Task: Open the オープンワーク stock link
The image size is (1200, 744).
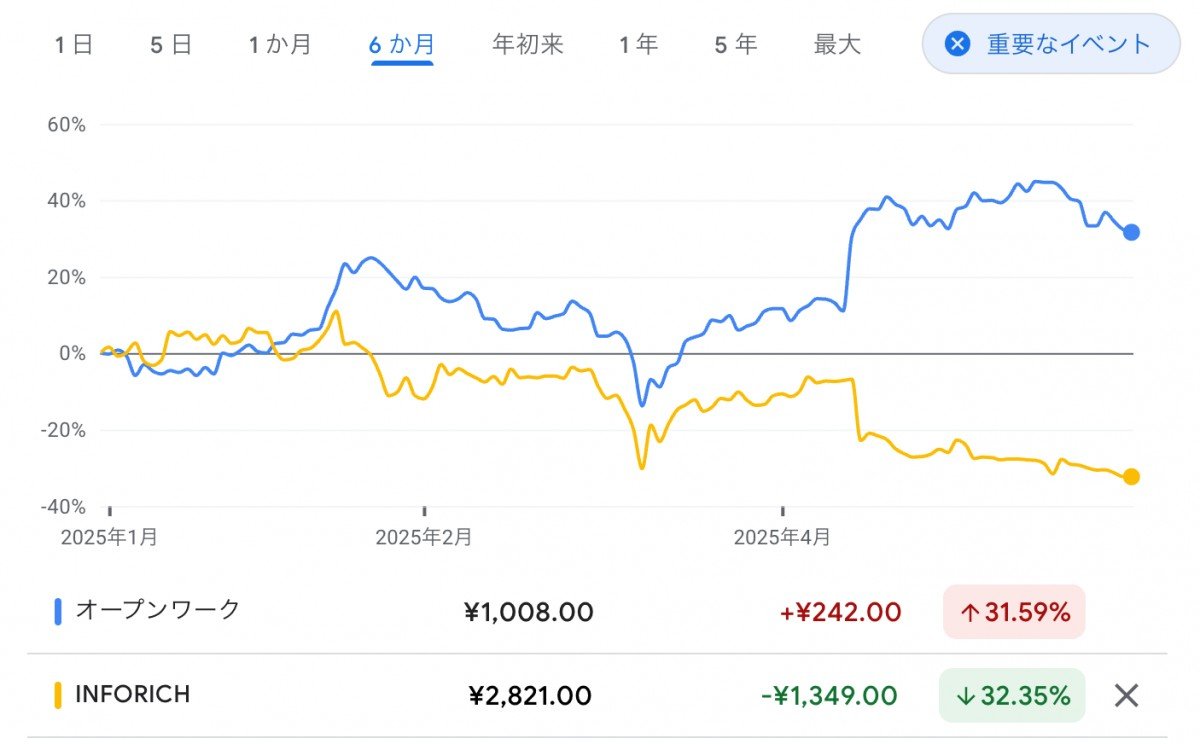Action: point(158,610)
